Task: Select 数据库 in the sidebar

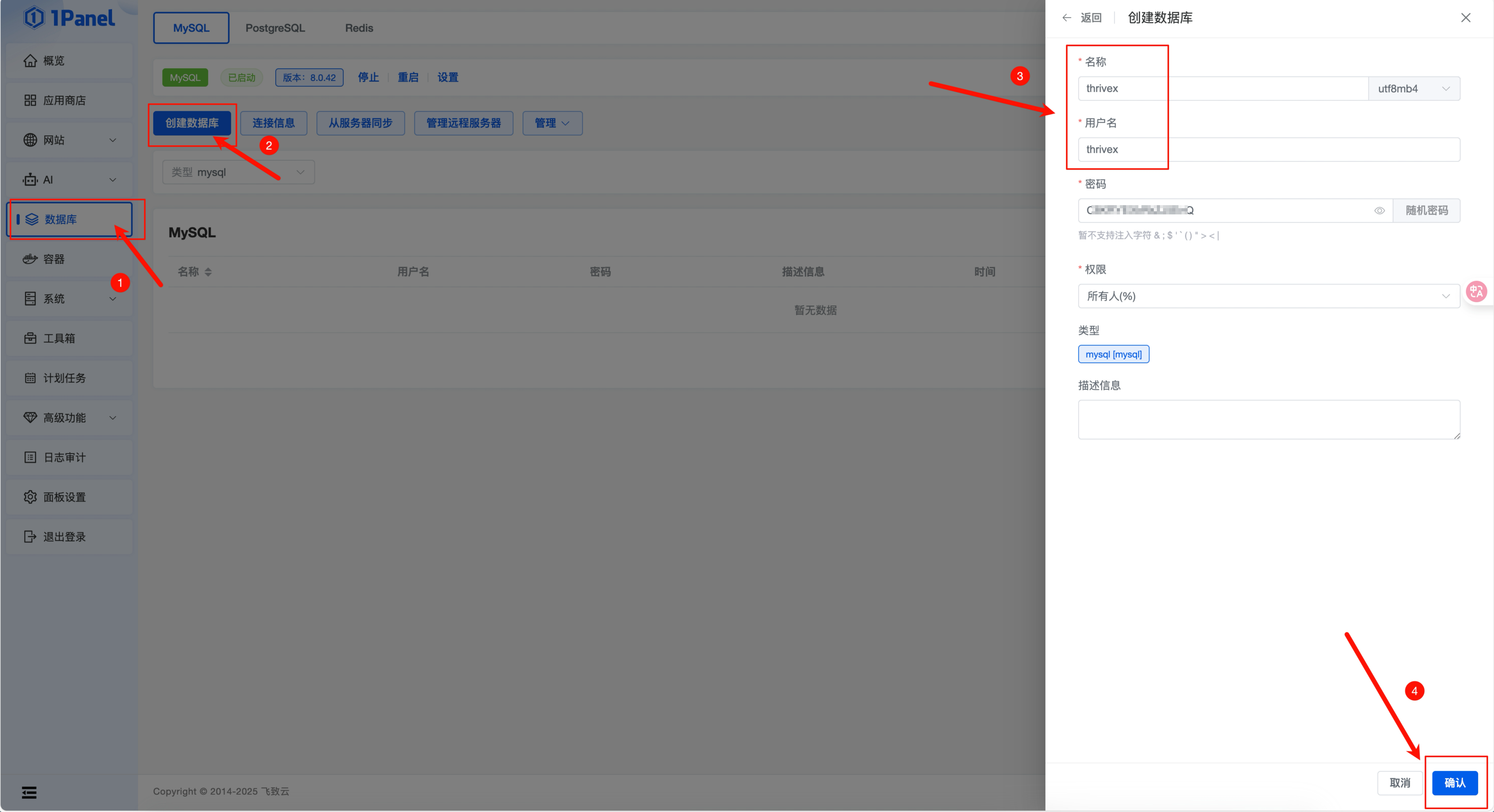Action: click(x=70, y=219)
